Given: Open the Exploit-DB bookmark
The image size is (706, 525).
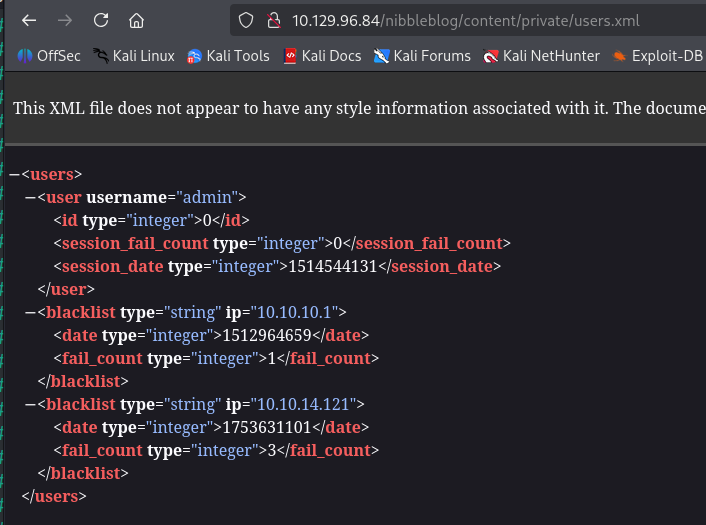Looking at the screenshot, I should [x=657, y=56].
